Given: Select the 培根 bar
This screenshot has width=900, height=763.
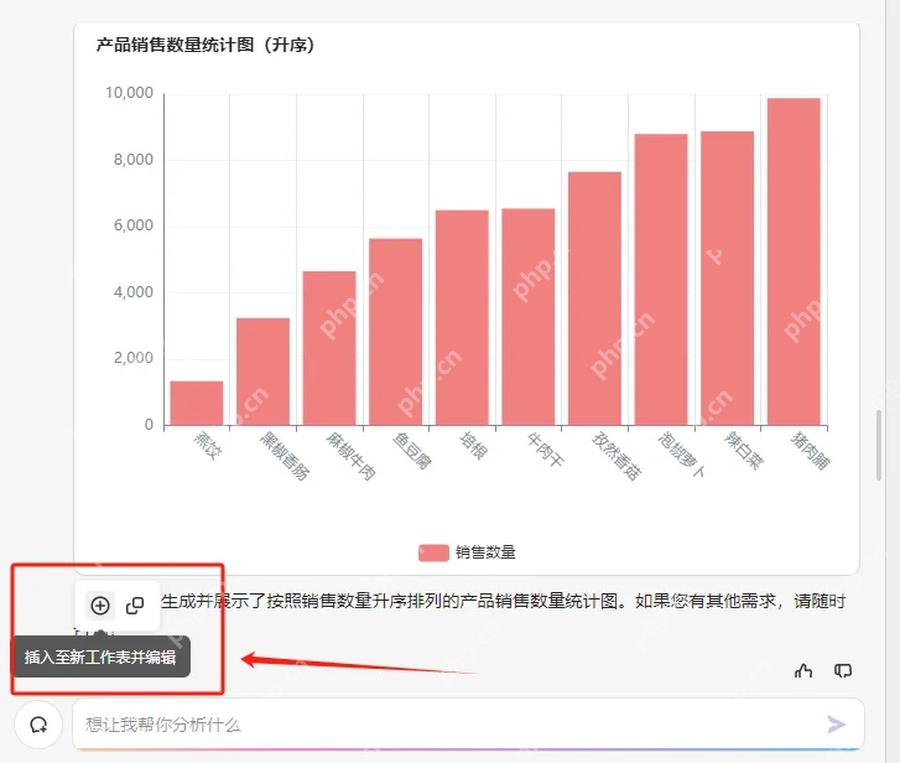Looking at the screenshot, I should pos(462,317).
